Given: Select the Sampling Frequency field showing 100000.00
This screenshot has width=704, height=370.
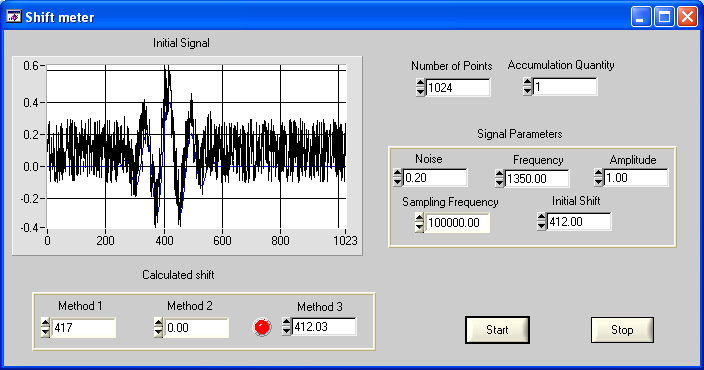Looking at the screenshot, I should pyautogui.click(x=457, y=223).
